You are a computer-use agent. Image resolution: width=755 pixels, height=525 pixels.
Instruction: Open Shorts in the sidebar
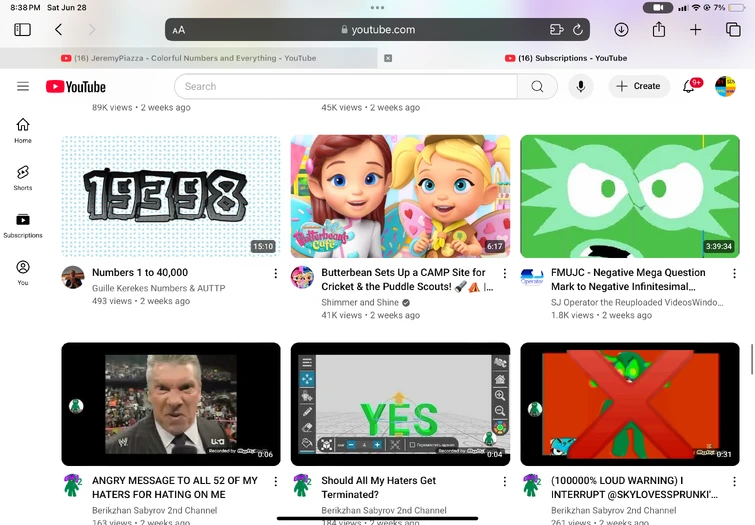pos(23,178)
